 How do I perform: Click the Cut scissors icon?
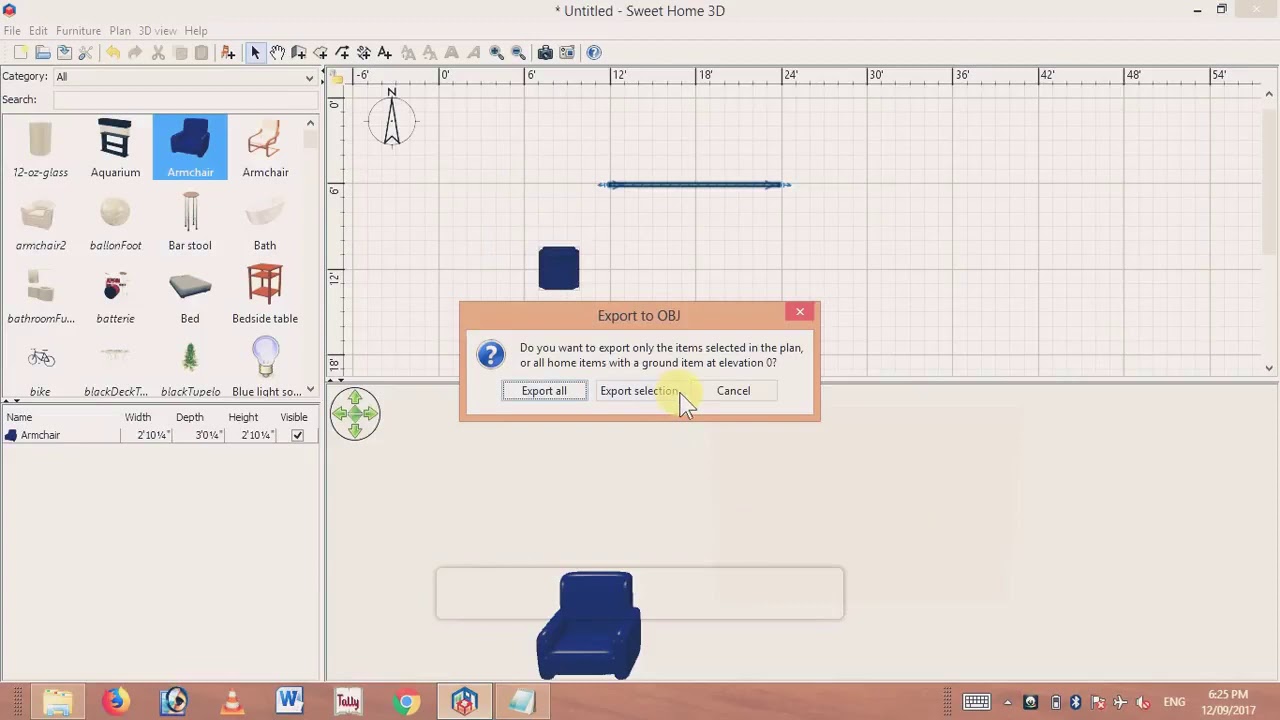[x=158, y=53]
